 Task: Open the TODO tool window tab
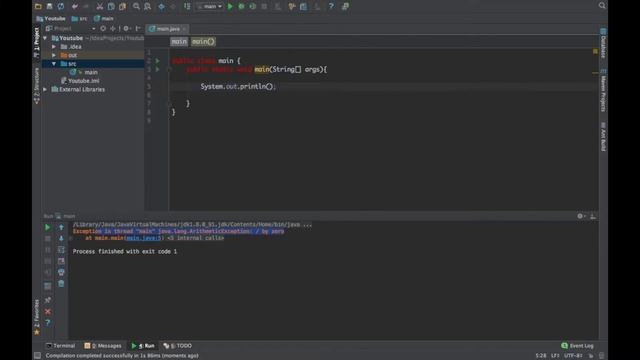(x=178, y=346)
